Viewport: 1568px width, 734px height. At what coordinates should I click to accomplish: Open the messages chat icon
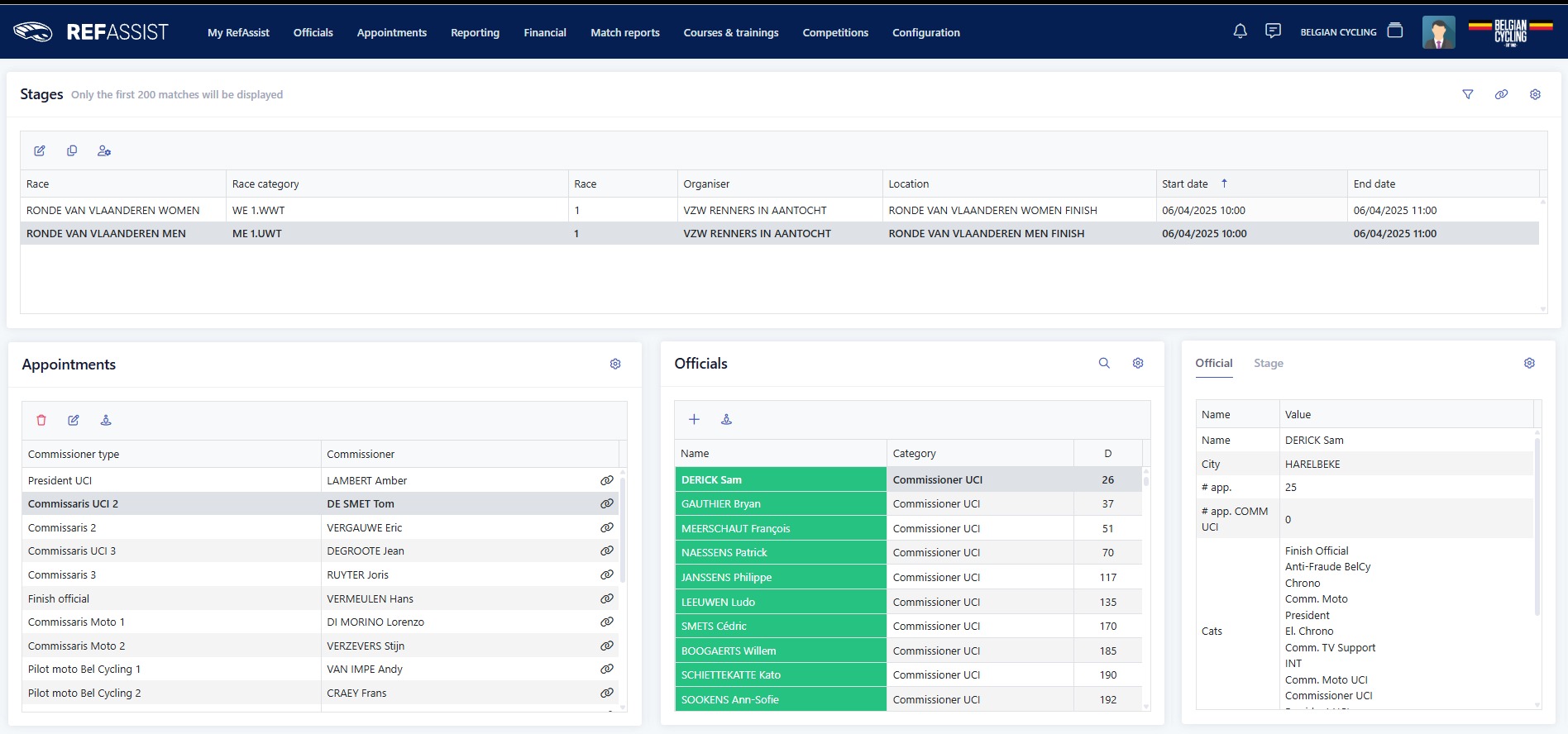[x=1273, y=31]
